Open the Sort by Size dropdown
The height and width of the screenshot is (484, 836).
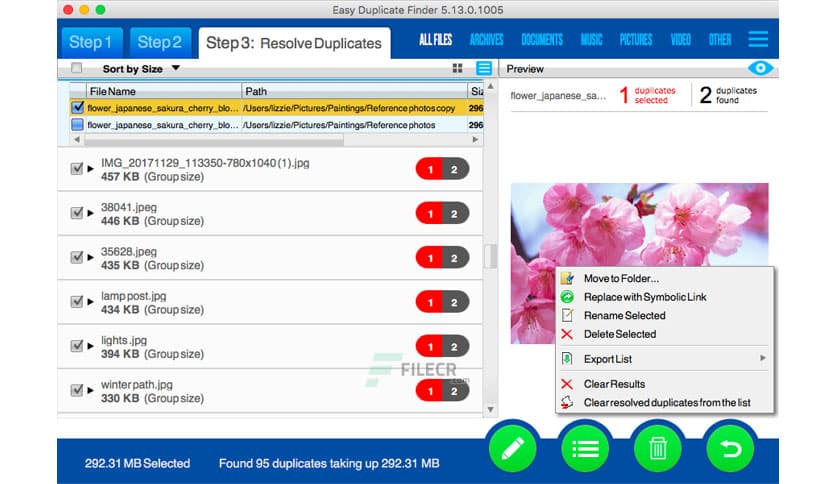pos(141,69)
